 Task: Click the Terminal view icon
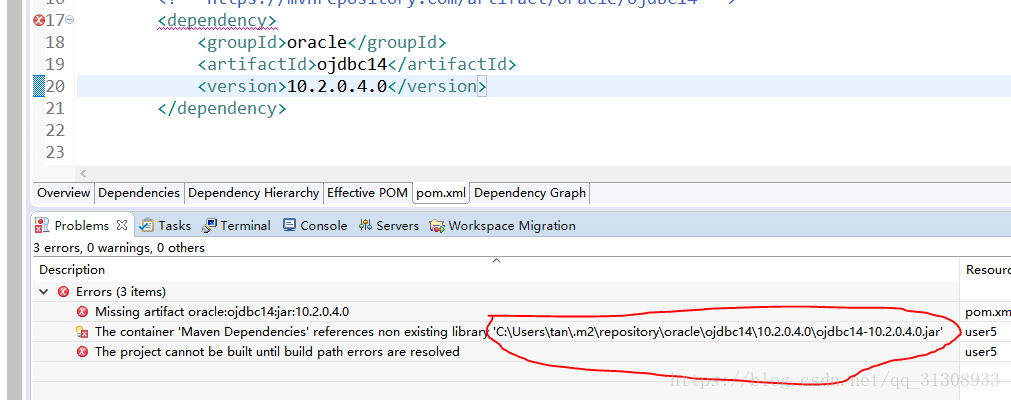210,226
